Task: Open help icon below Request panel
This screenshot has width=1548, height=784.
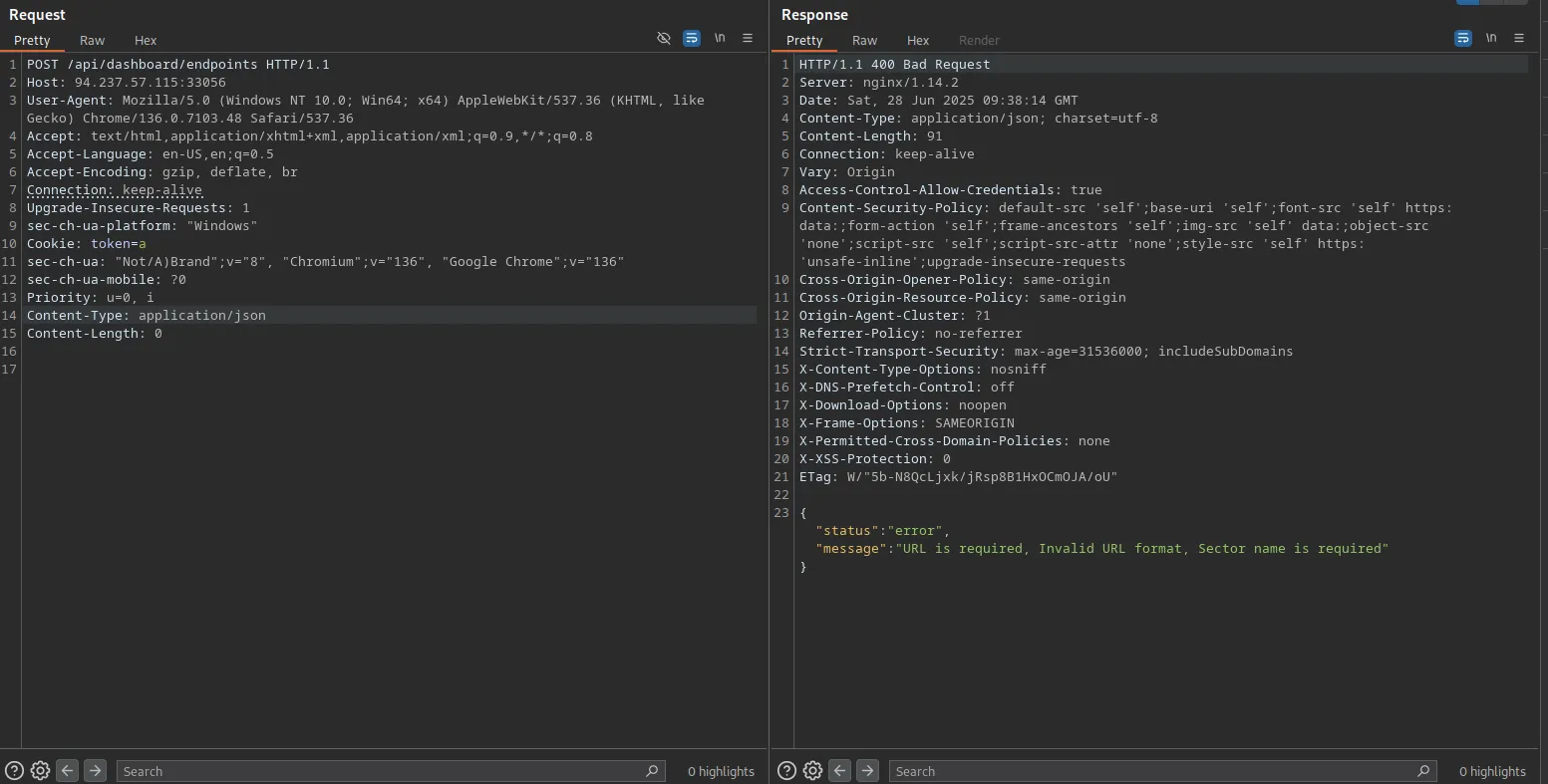Action: coord(14,770)
